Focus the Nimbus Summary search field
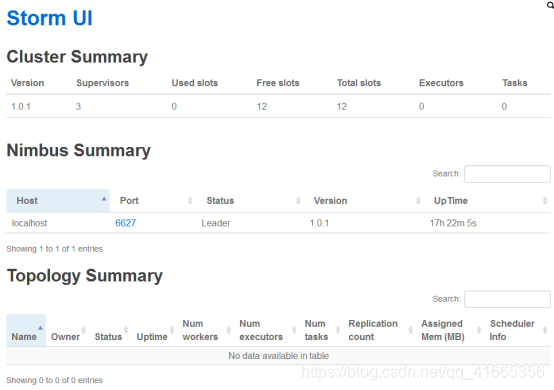 [507, 174]
